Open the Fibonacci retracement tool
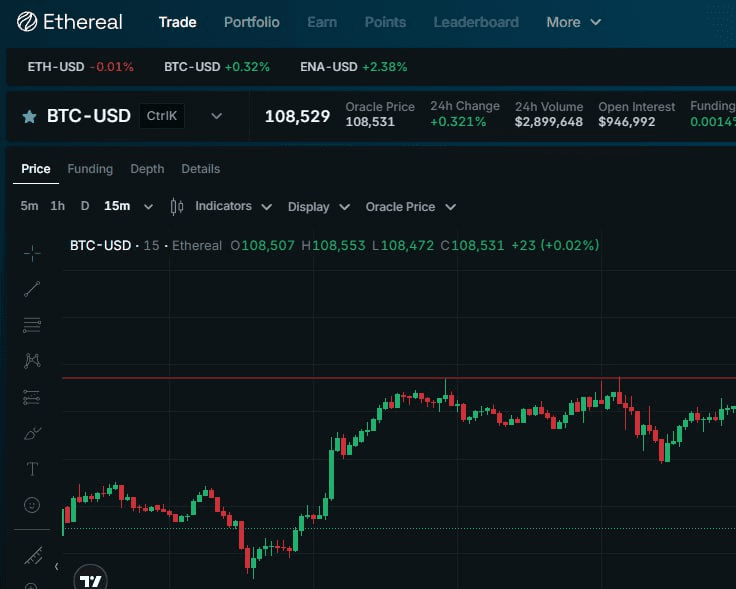 [x=32, y=325]
